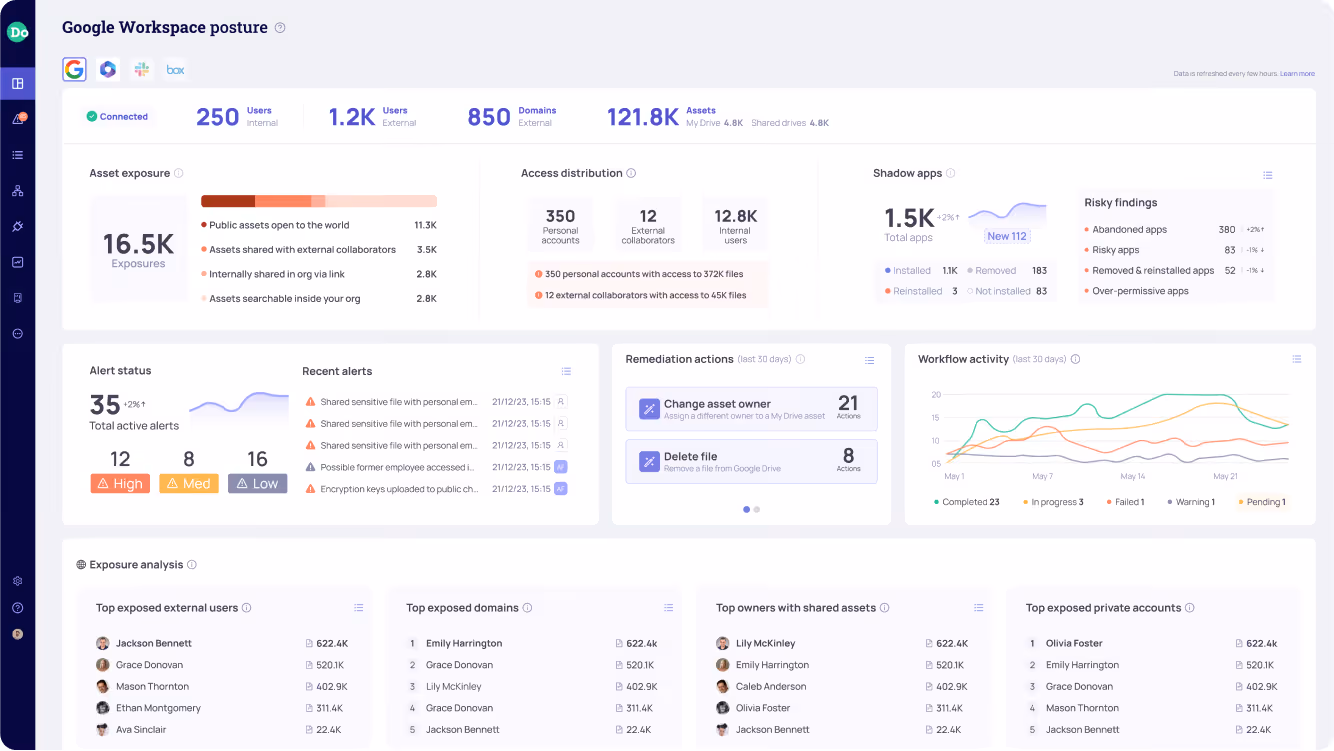The height and width of the screenshot is (751, 1334).
Task: Click the Do logo at top left
Action: [x=17, y=32]
